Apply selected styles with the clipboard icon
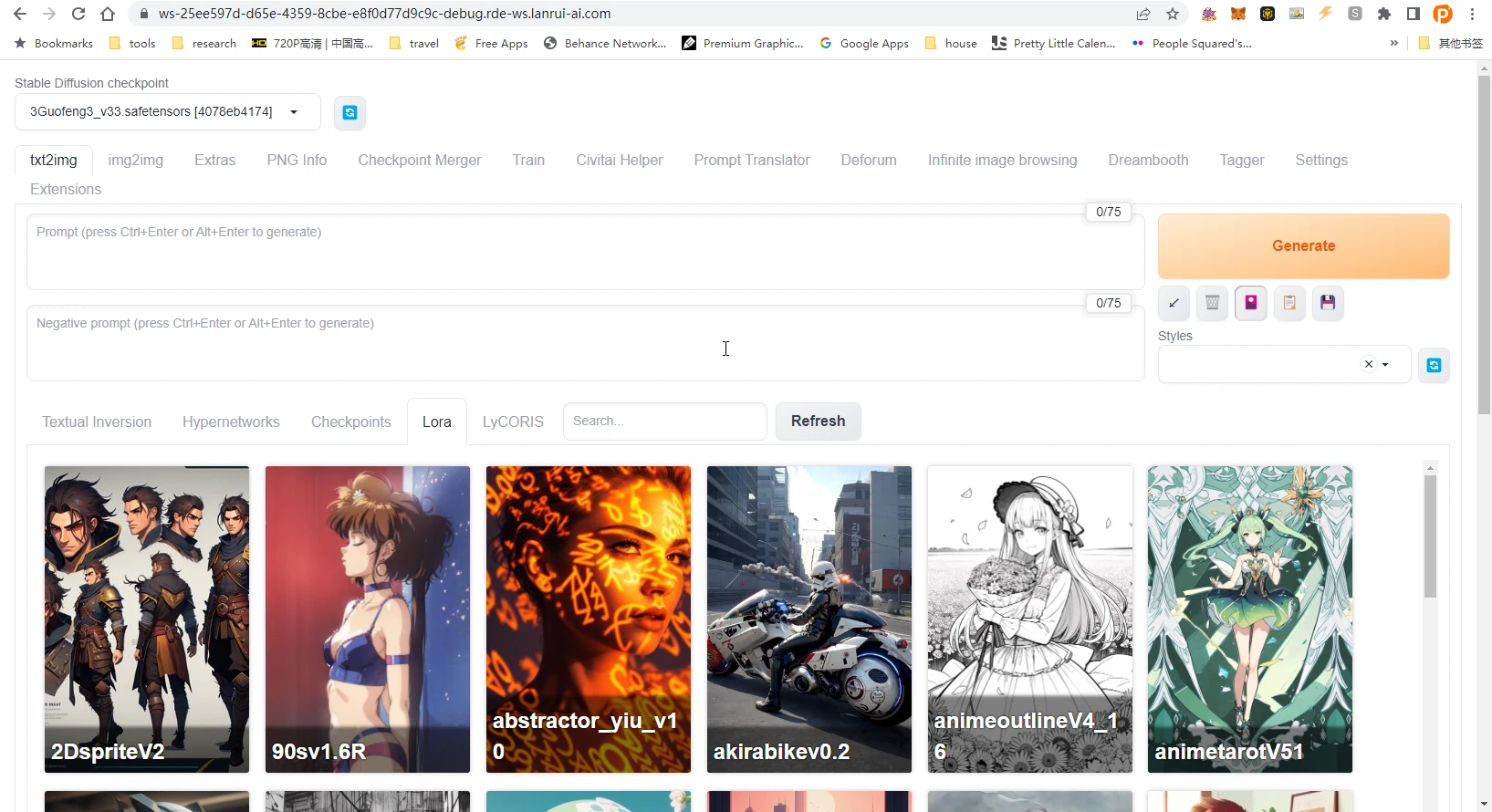The height and width of the screenshot is (812, 1492). (x=1289, y=303)
